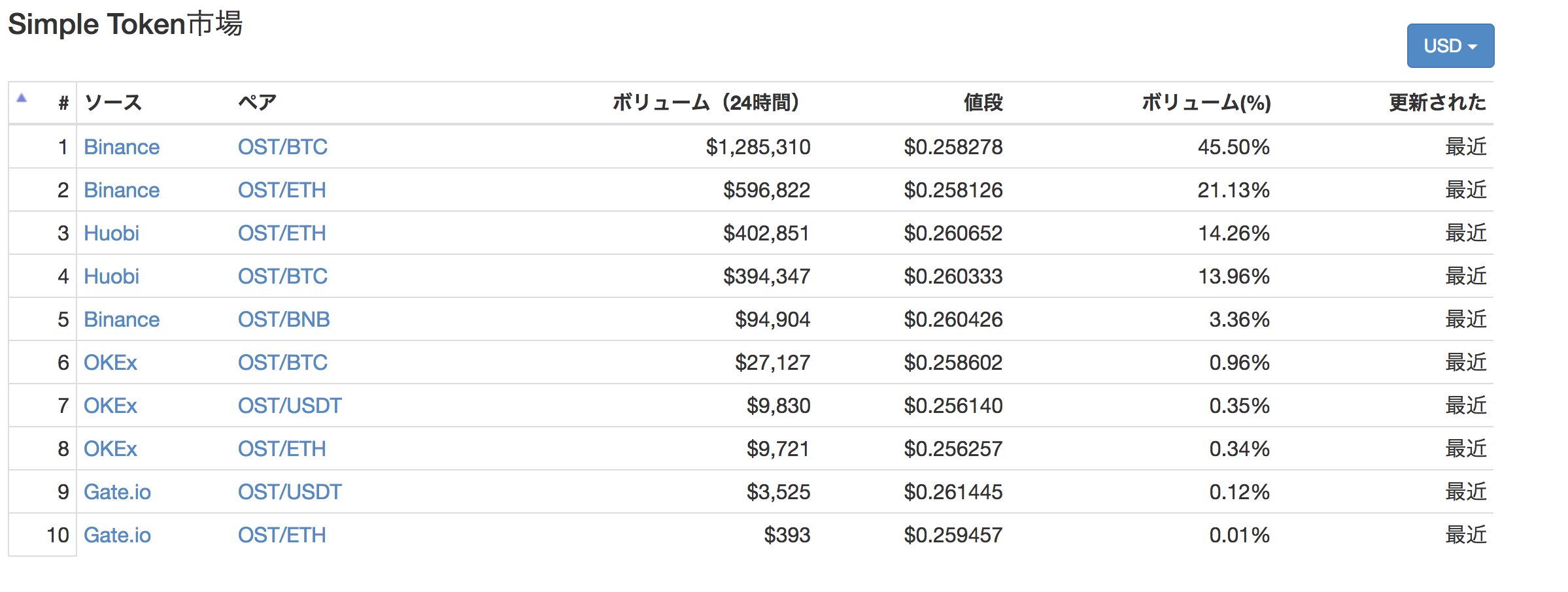Sort by ボリューム (24時間) header
The height and width of the screenshot is (592, 1568).
[x=706, y=103]
